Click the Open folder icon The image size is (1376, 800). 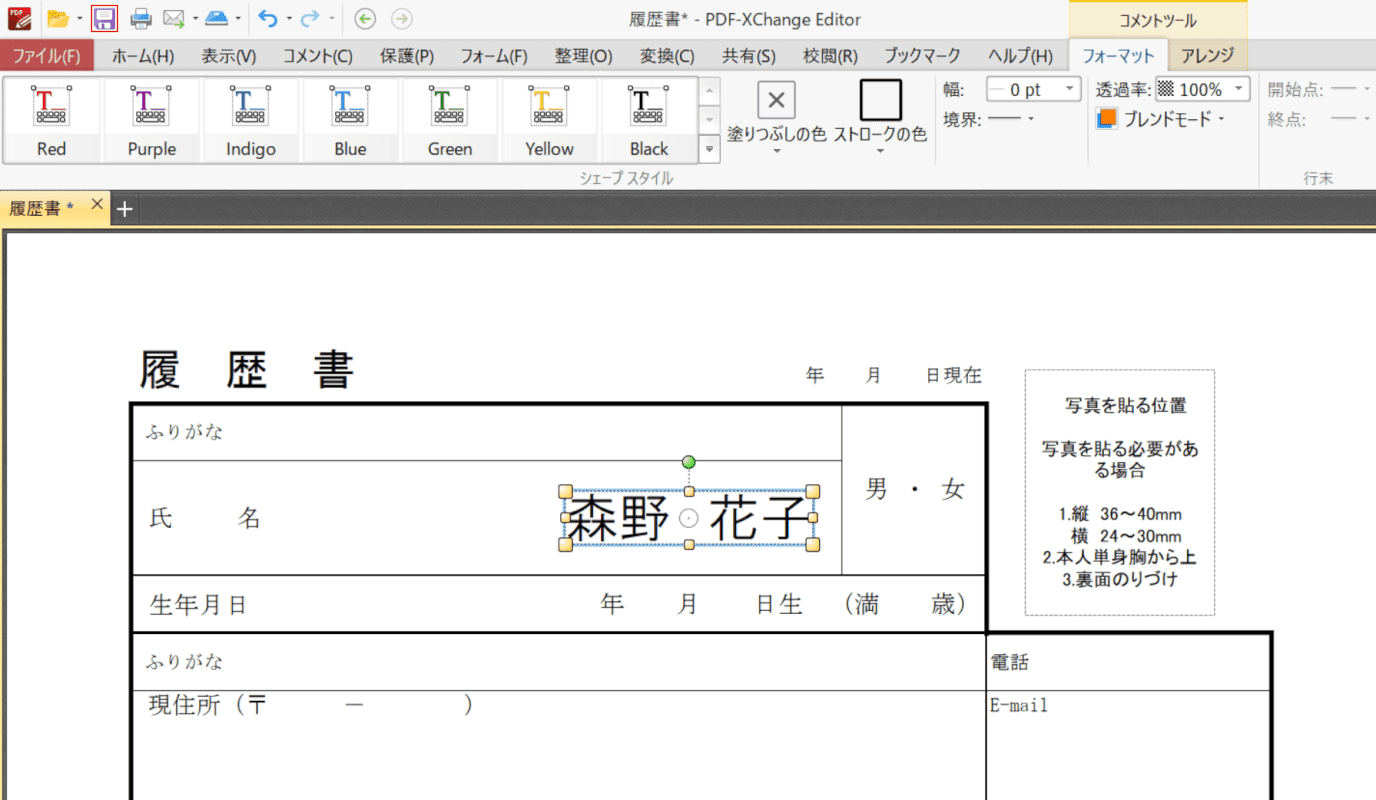click(58, 18)
